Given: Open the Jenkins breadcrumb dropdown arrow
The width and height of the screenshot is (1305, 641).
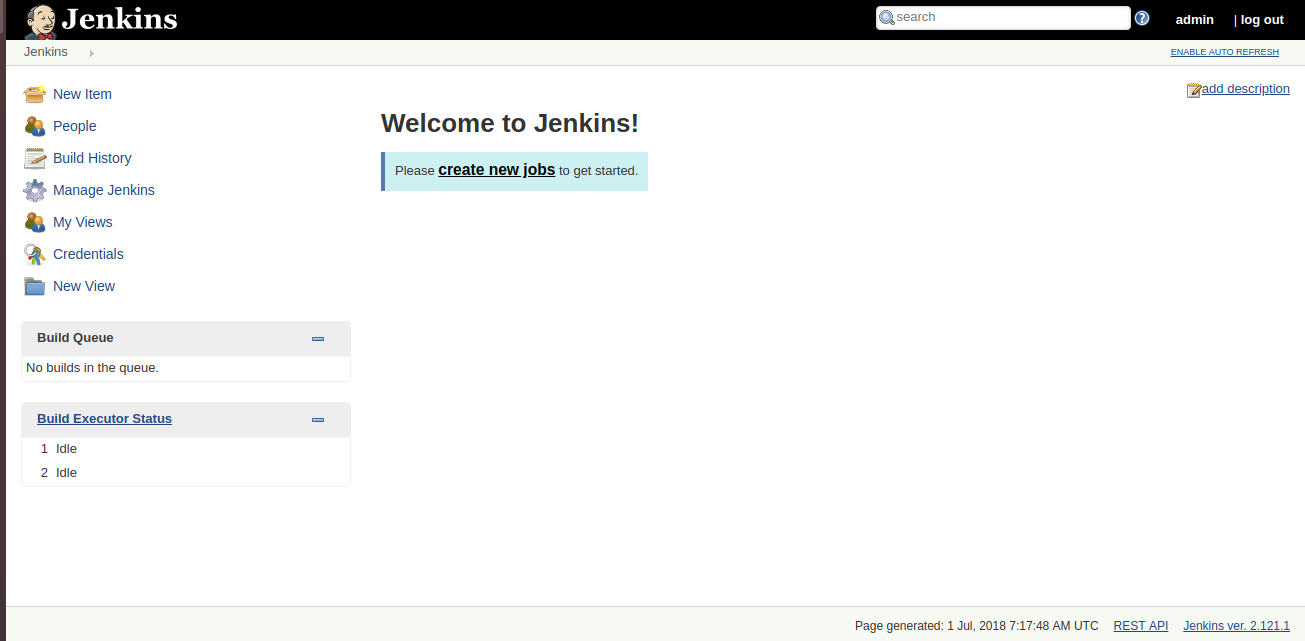Looking at the screenshot, I should [x=91, y=53].
